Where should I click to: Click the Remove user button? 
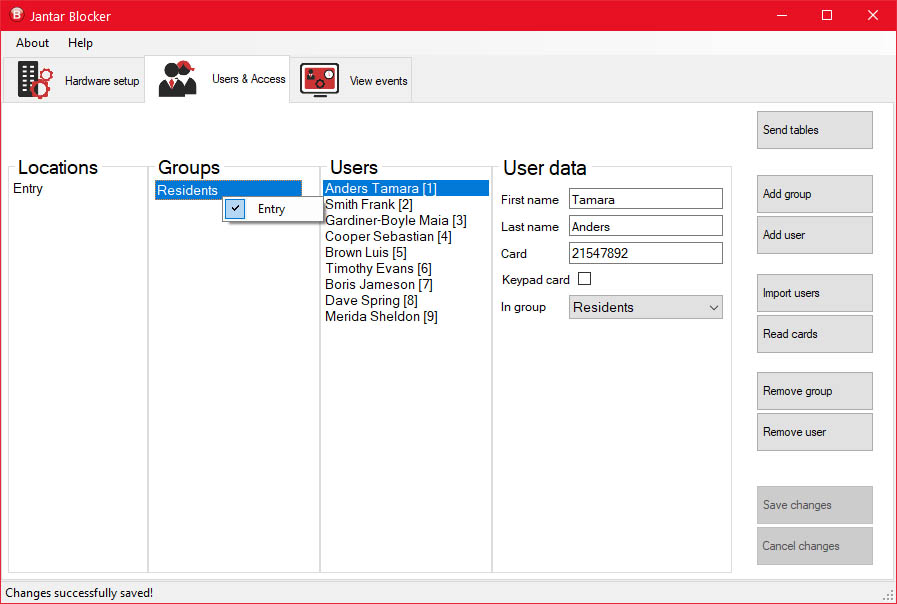pos(815,432)
